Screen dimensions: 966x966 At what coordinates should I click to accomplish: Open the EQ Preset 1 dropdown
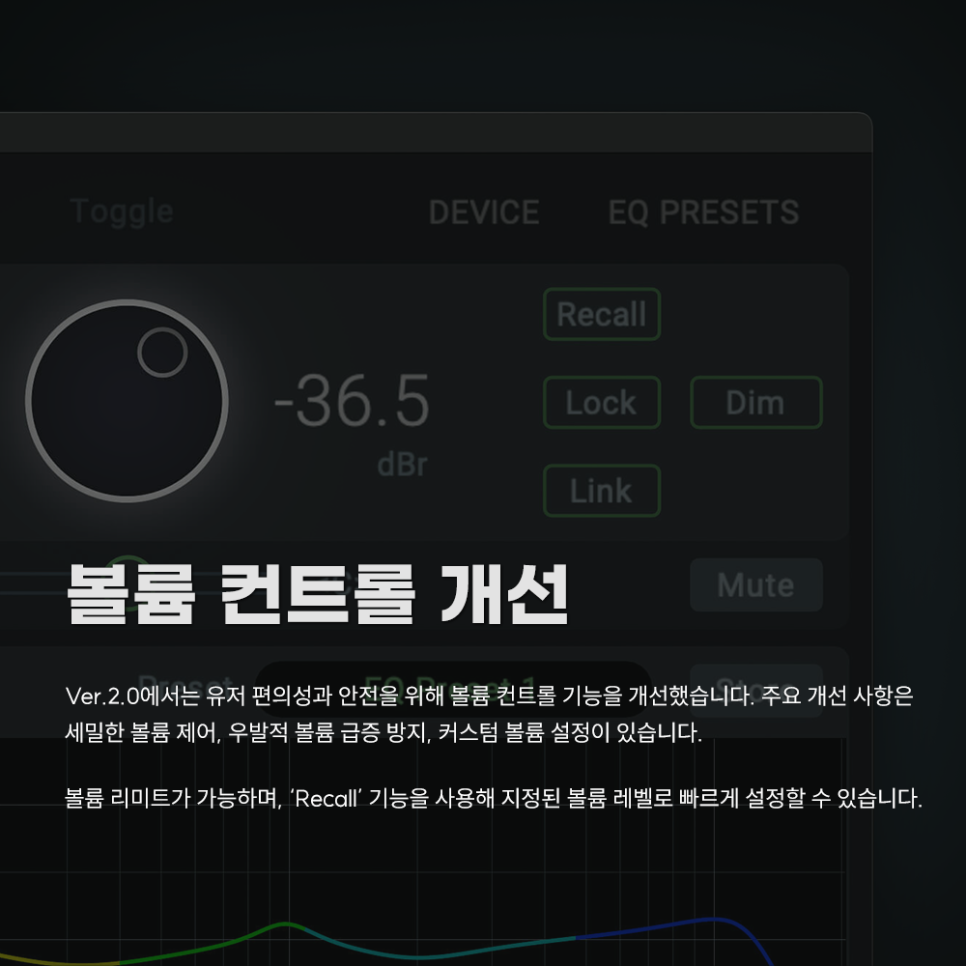453,688
